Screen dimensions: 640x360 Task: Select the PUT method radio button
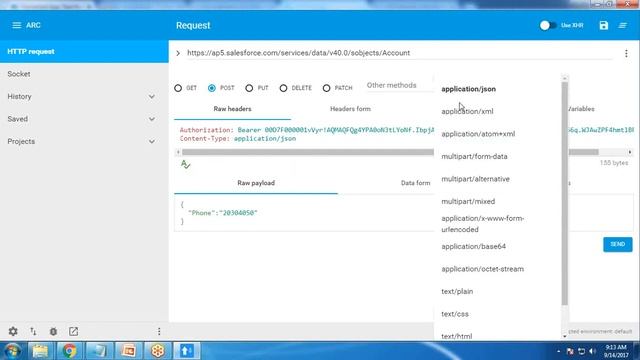[249, 88]
